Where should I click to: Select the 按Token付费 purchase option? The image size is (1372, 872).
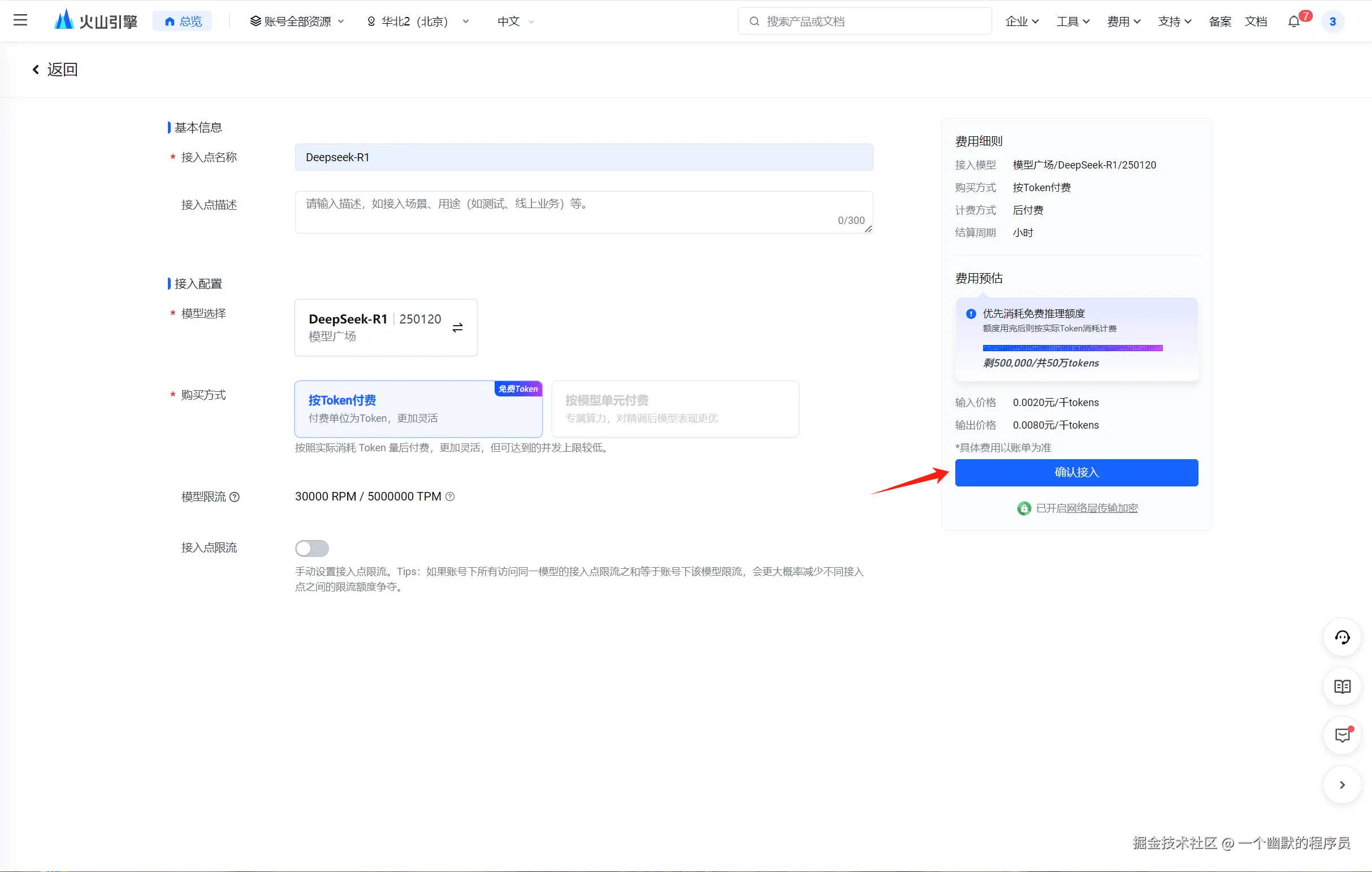pyautogui.click(x=418, y=409)
